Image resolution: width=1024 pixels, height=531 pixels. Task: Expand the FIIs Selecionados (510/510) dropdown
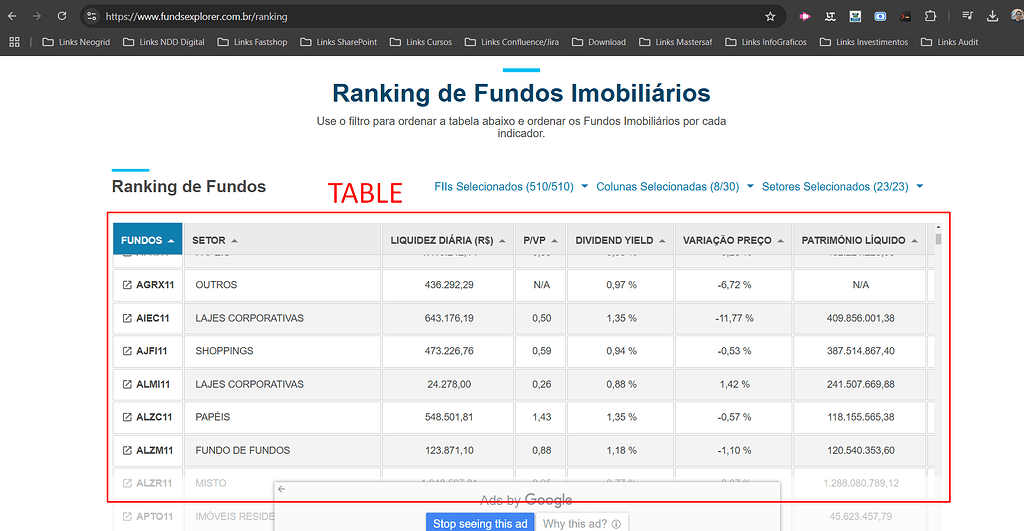coord(511,187)
